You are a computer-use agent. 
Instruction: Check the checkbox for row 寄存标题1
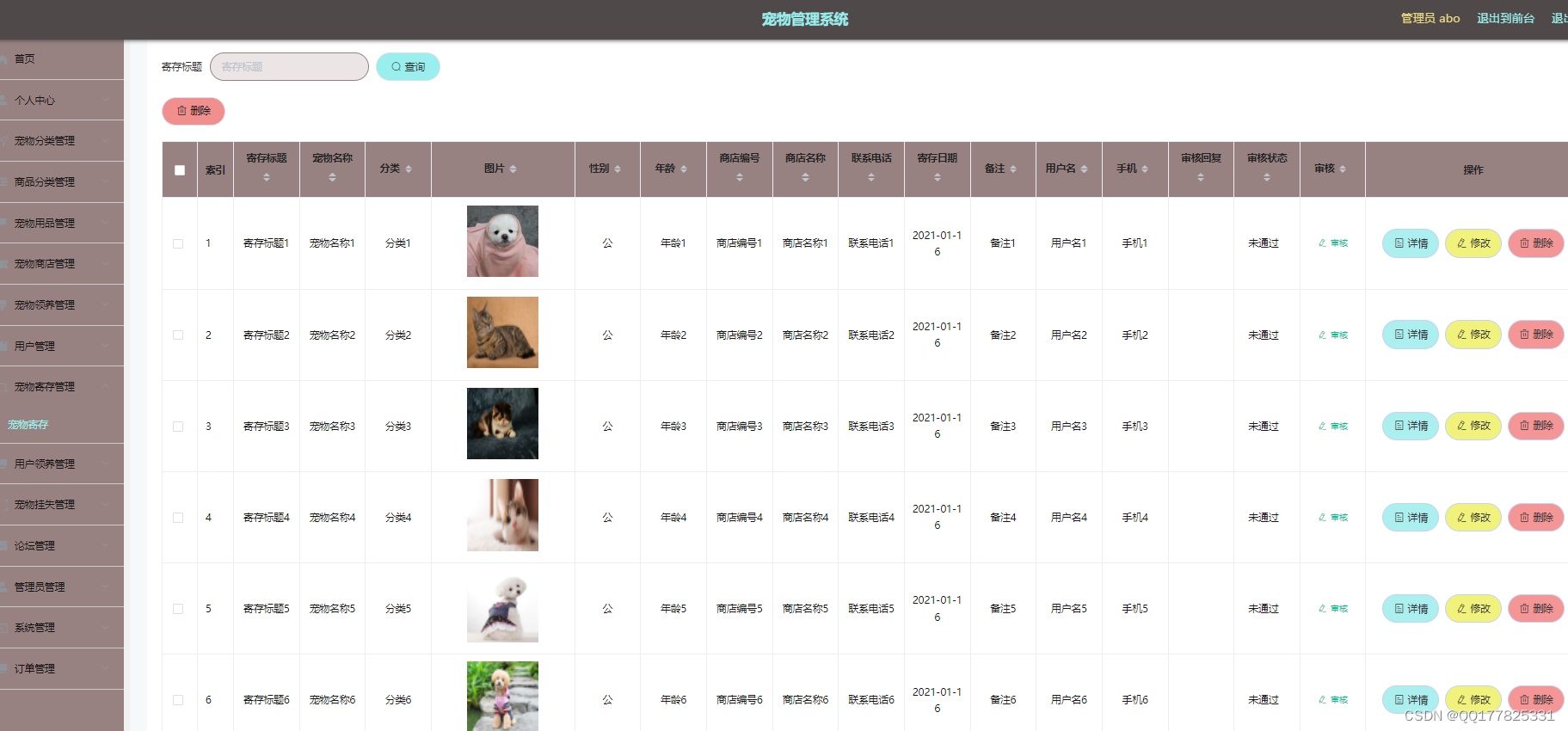178,243
